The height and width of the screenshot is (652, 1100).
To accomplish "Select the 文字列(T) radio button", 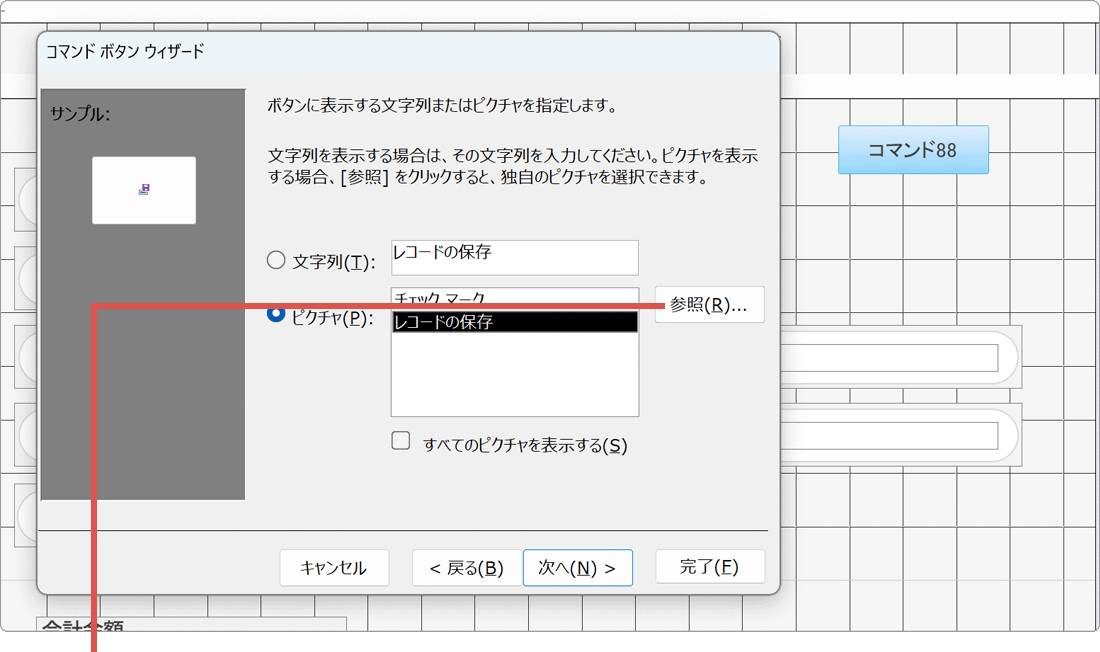I will pos(275,259).
